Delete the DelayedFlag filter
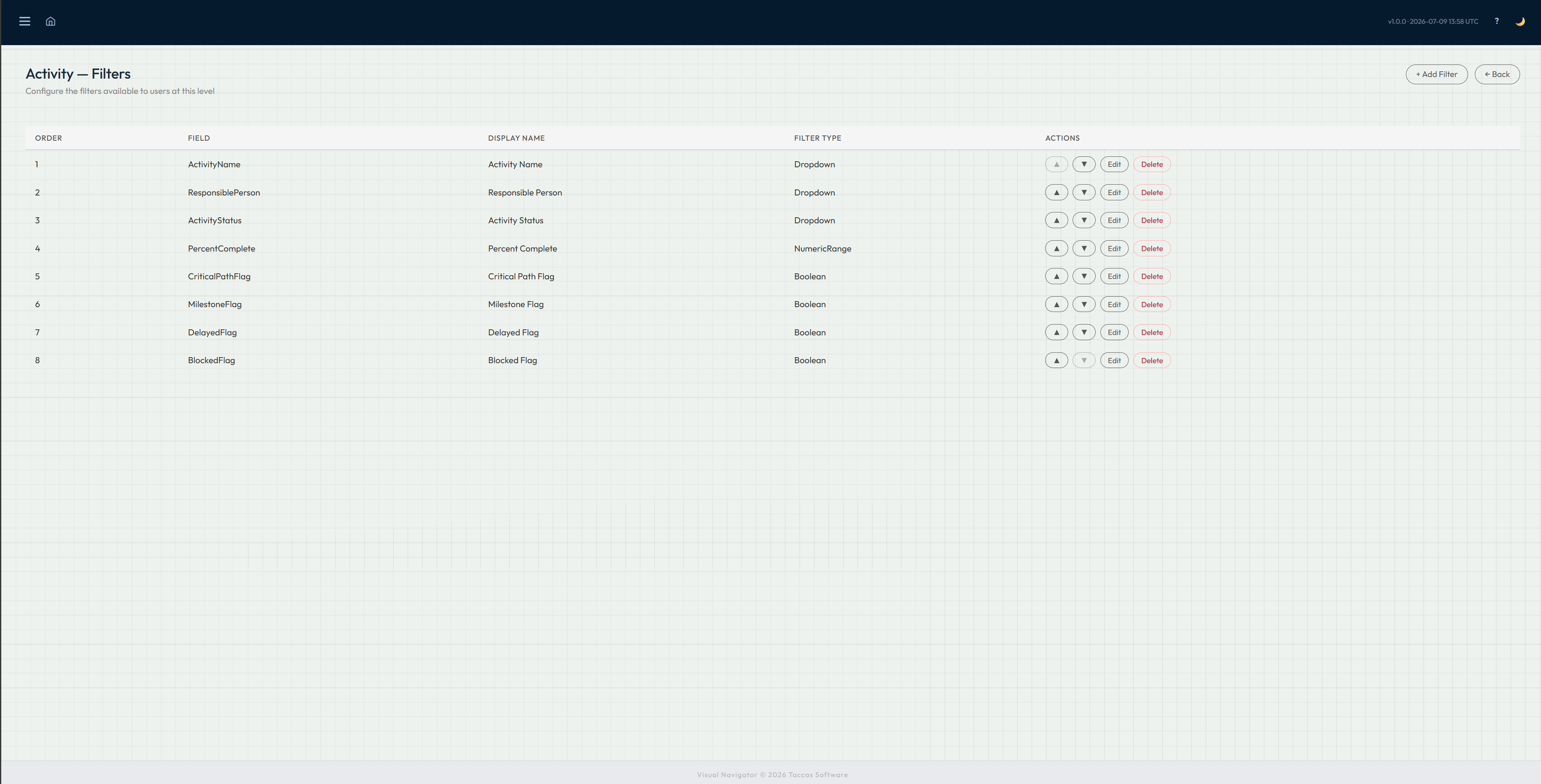This screenshot has height=784, width=1541. pyautogui.click(x=1152, y=333)
